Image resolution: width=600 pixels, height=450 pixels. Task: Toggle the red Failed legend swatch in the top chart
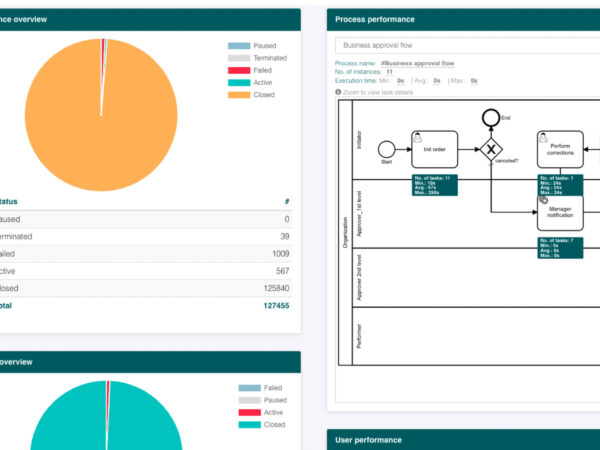point(239,70)
